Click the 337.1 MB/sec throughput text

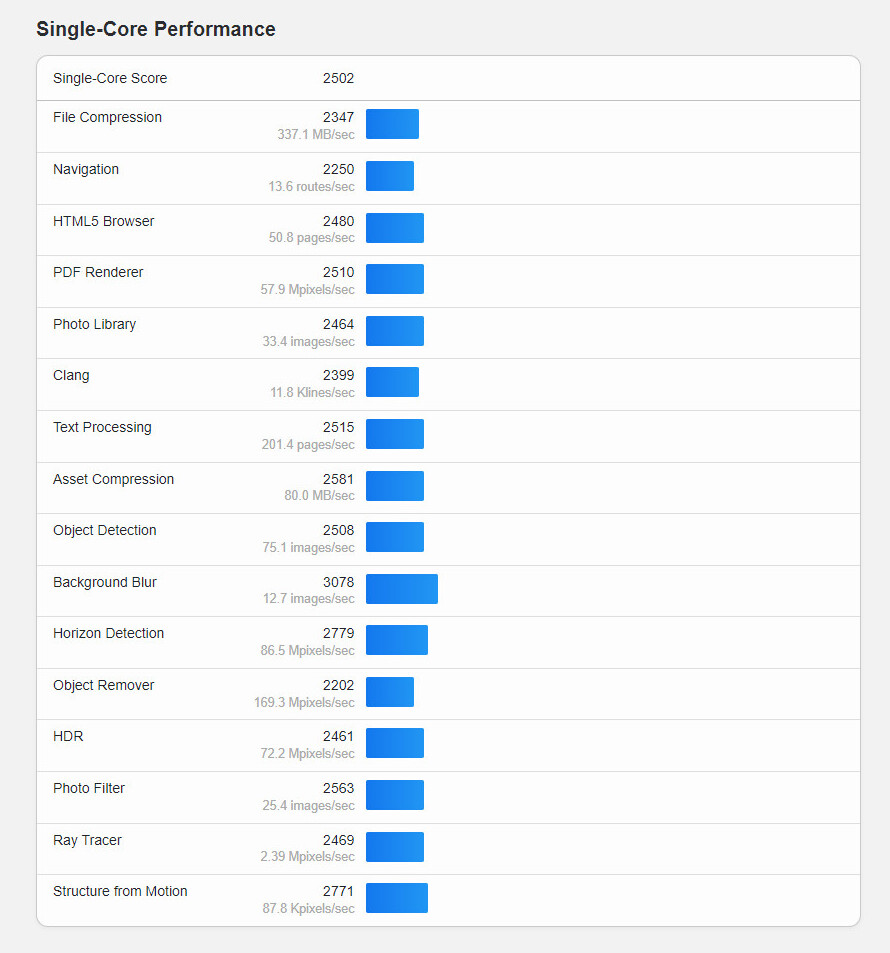click(316, 134)
